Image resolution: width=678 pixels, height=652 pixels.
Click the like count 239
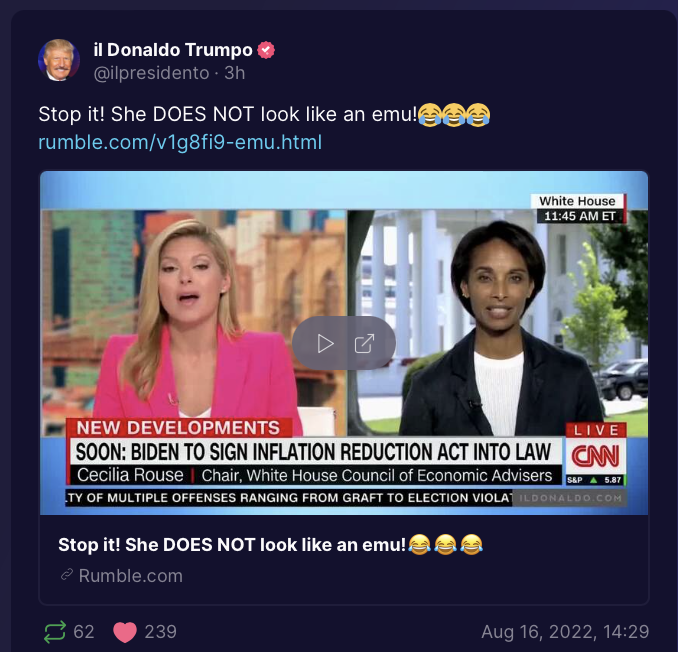[160, 632]
